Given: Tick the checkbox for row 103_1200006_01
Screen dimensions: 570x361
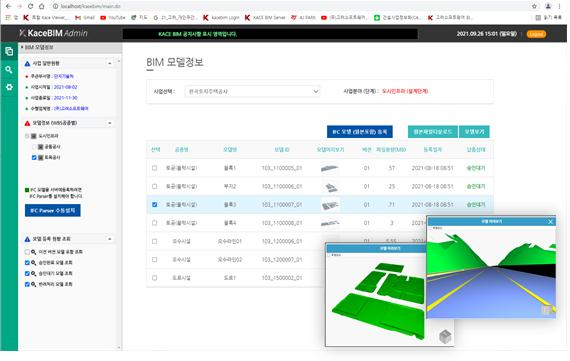Looking at the screenshot, I should point(155,241).
